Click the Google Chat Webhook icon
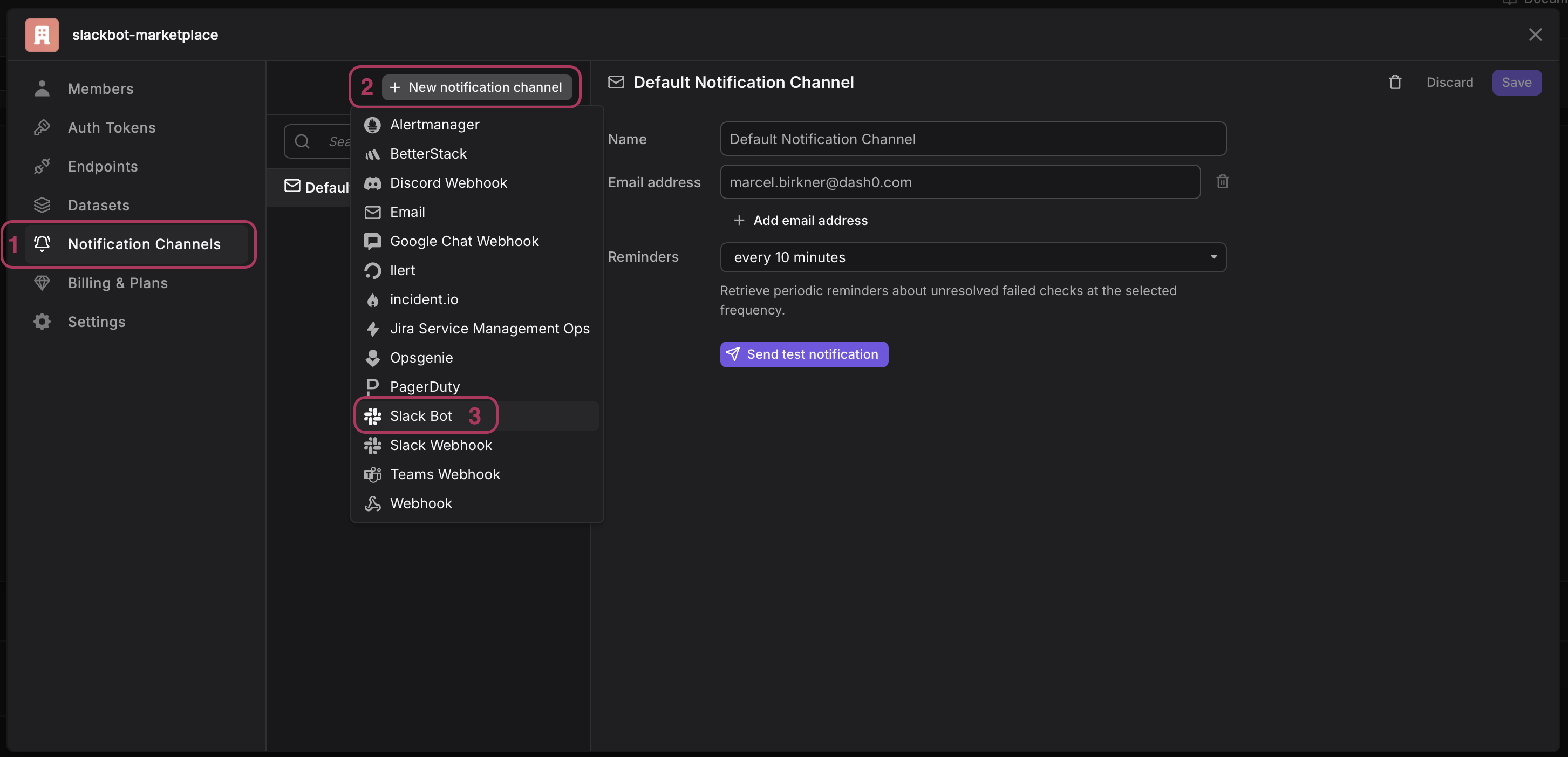Viewport: 1568px width, 757px height. tap(372, 242)
